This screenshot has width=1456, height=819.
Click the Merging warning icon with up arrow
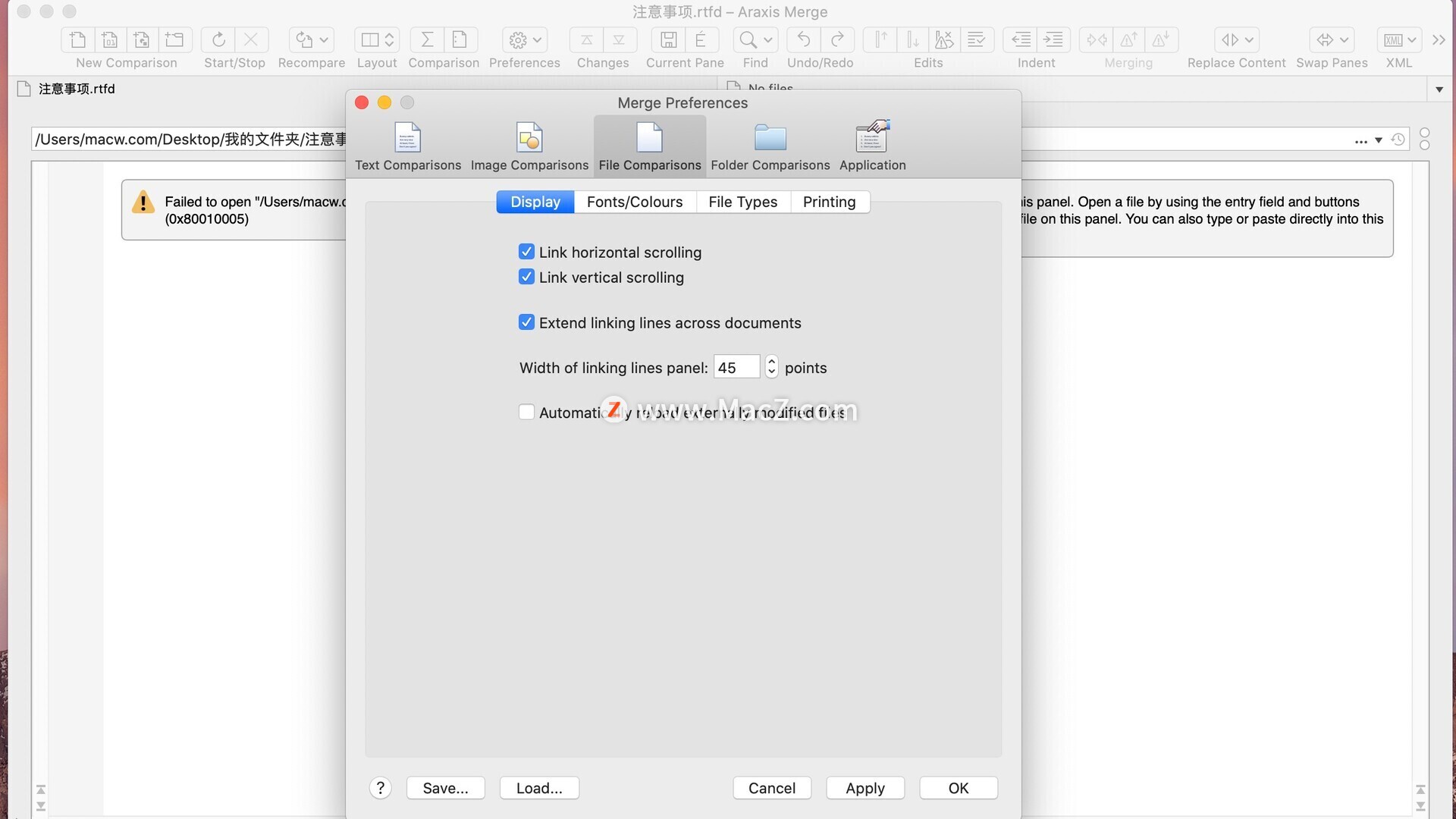1129,39
